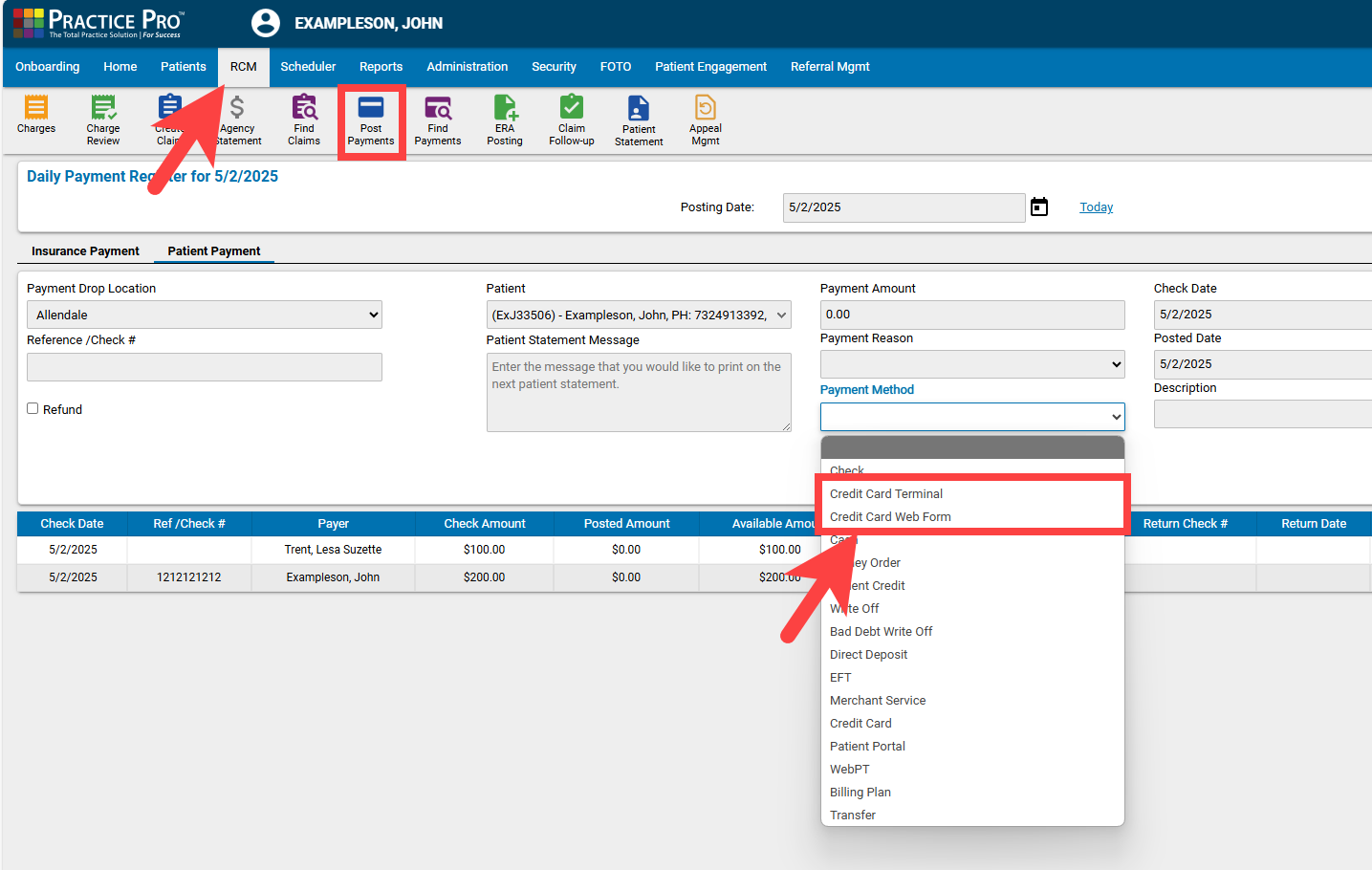Image resolution: width=1372 pixels, height=870 pixels.
Task: Open the Appeal Mgmt tool
Action: click(x=705, y=119)
